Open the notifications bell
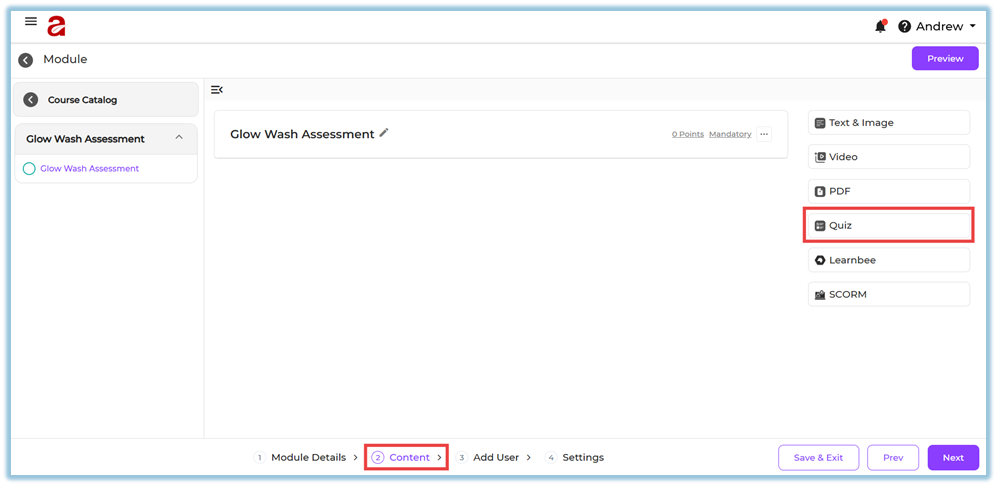The width and height of the screenshot is (997, 486). tap(880, 27)
